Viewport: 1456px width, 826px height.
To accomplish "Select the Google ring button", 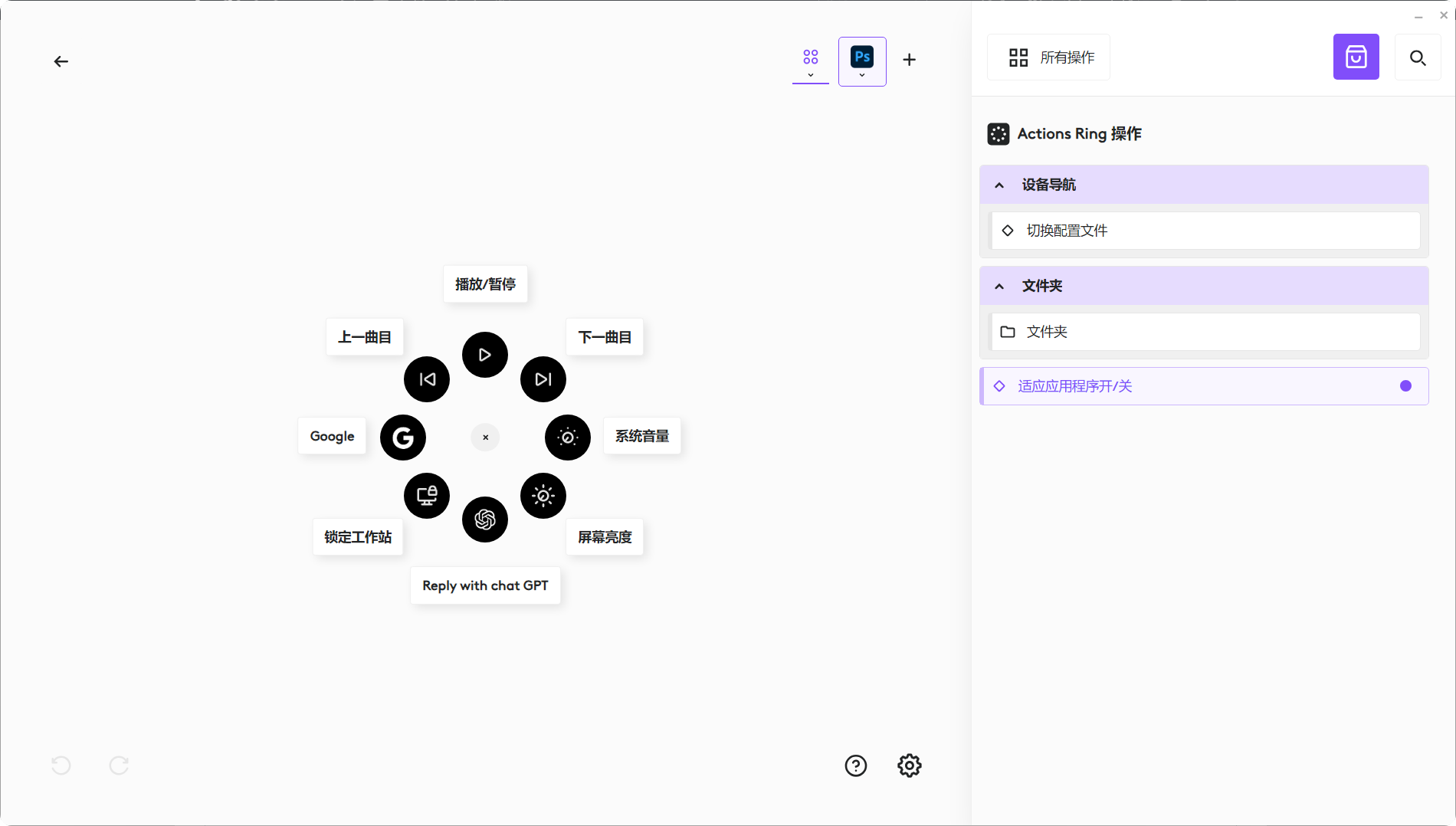I will coord(403,438).
